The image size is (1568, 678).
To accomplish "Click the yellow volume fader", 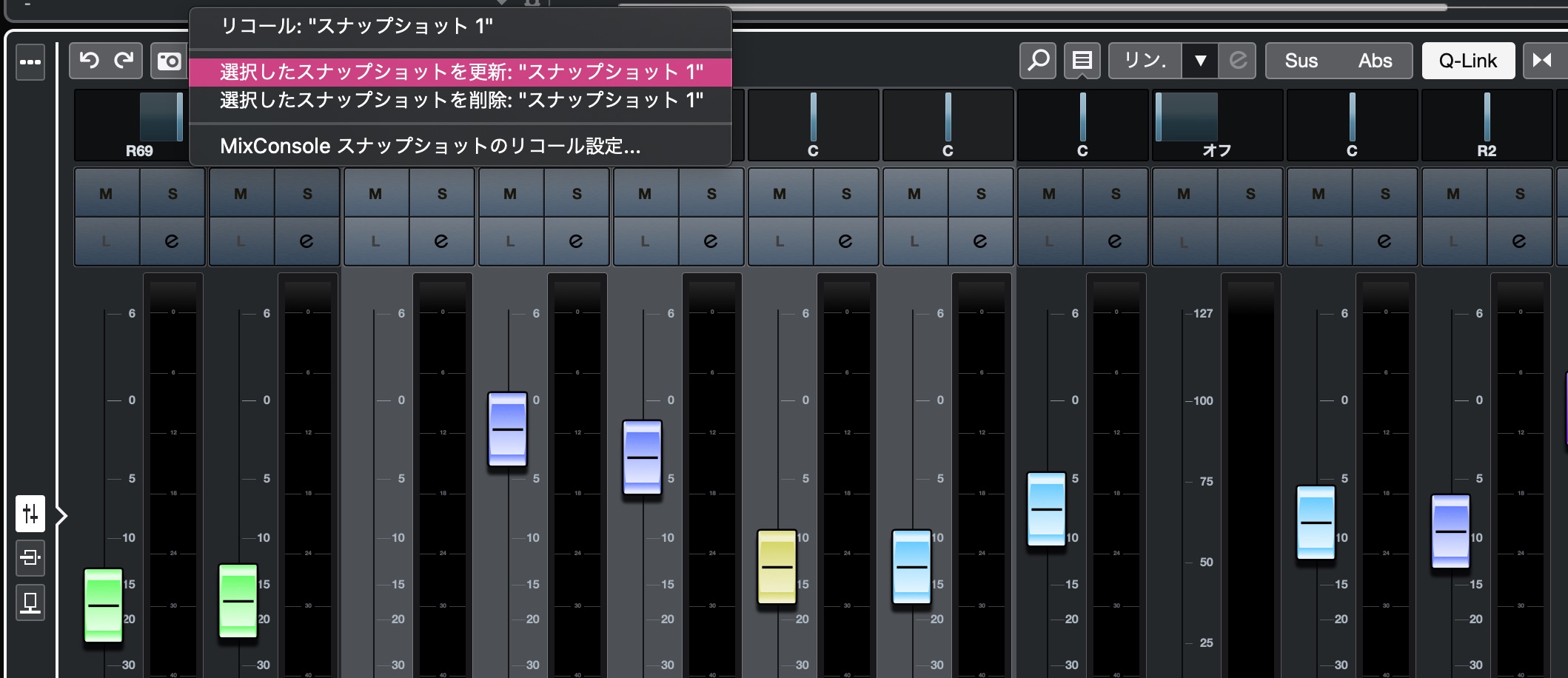I will [x=777, y=567].
